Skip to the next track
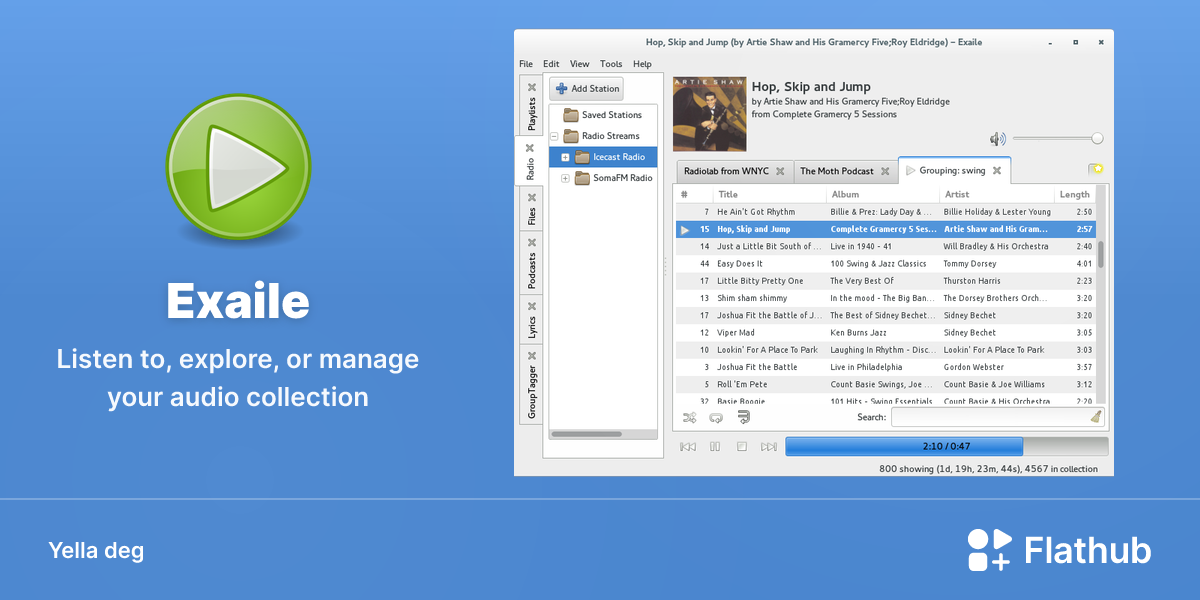 pos(769,447)
